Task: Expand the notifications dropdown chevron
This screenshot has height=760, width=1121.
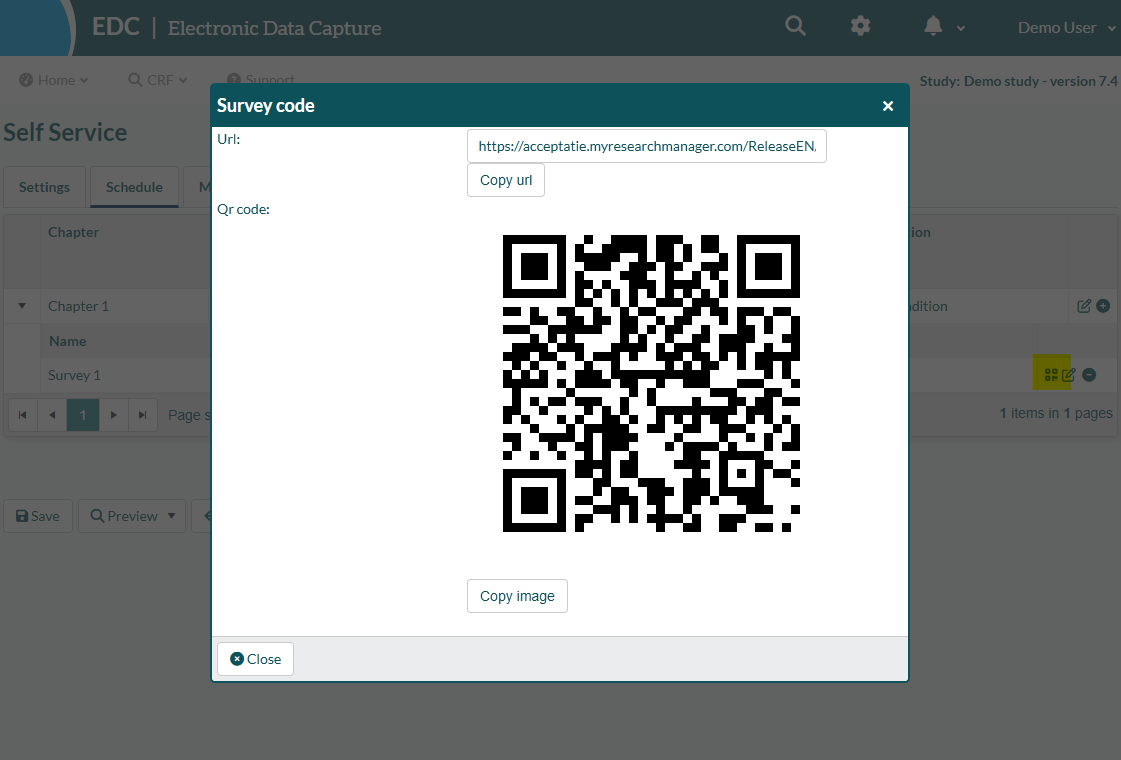Action: [x=961, y=29]
